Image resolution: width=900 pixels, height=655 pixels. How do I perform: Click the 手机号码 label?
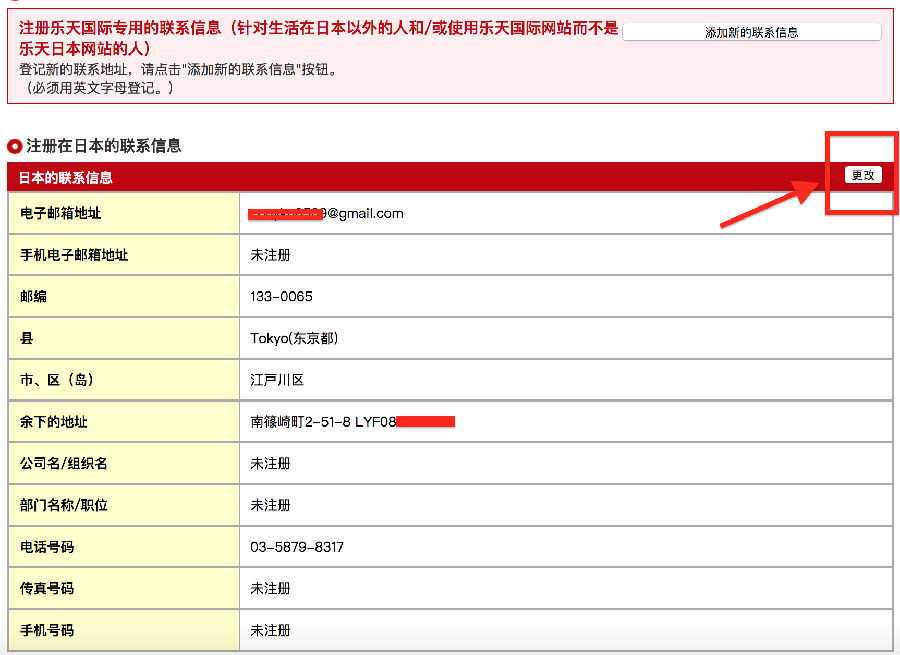pyautogui.click(x=47, y=630)
